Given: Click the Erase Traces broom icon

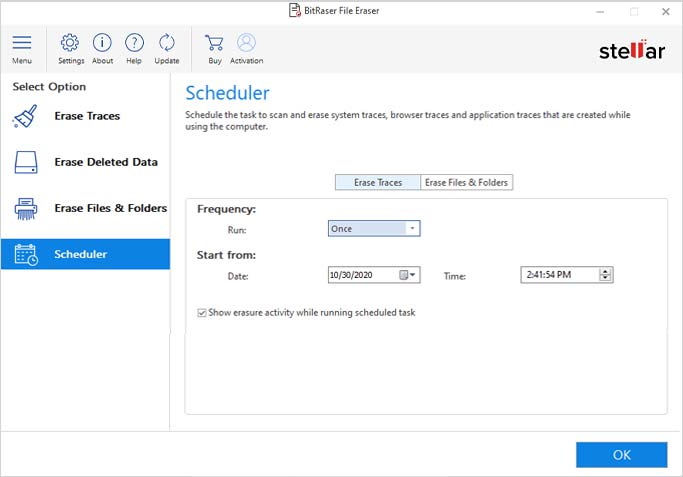Looking at the screenshot, I should [x=25, y=116].
